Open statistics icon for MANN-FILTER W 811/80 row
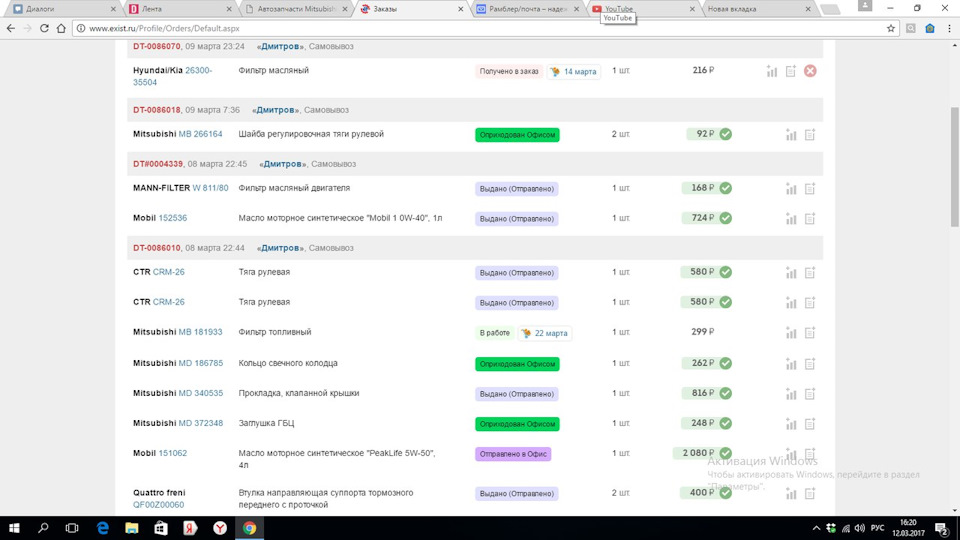The height and width of the screenshot is (540, 960). pyautogui.click(x=791, y=189)
